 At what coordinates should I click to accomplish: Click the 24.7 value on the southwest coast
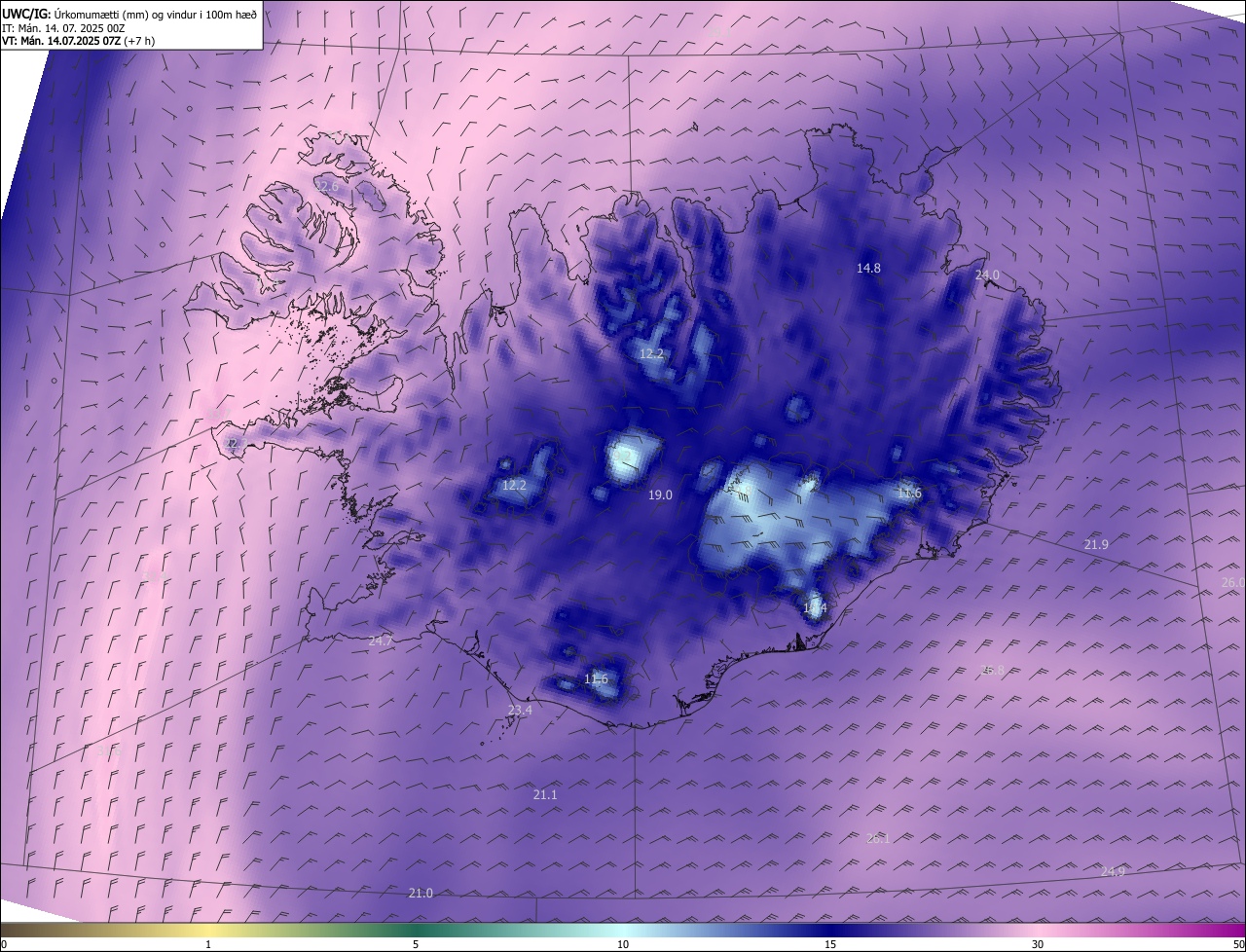pyautogui.click(x=381, y=641)
